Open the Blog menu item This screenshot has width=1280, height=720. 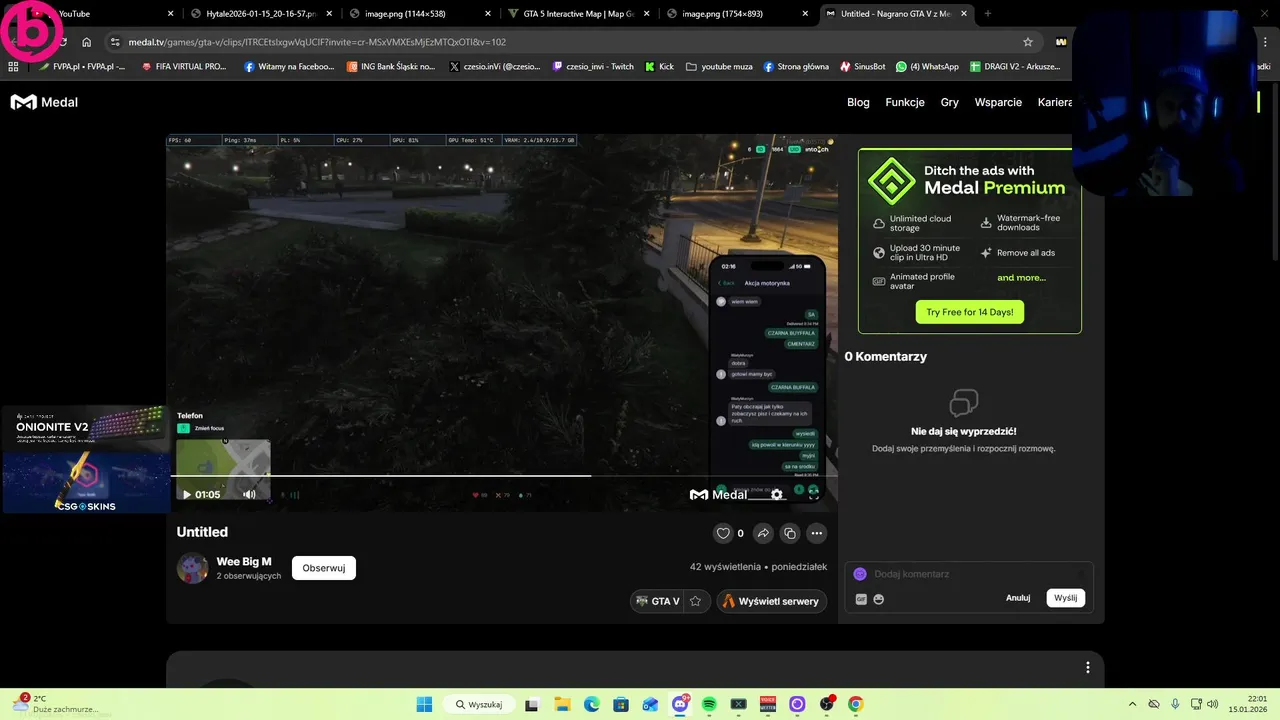click(858, 102)
